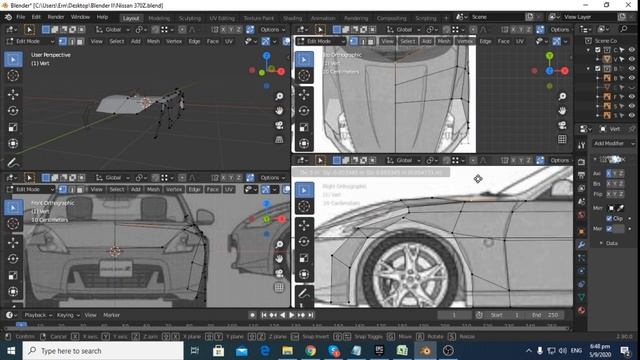
Task: Open the Tool properties tab
Action: 581,145
